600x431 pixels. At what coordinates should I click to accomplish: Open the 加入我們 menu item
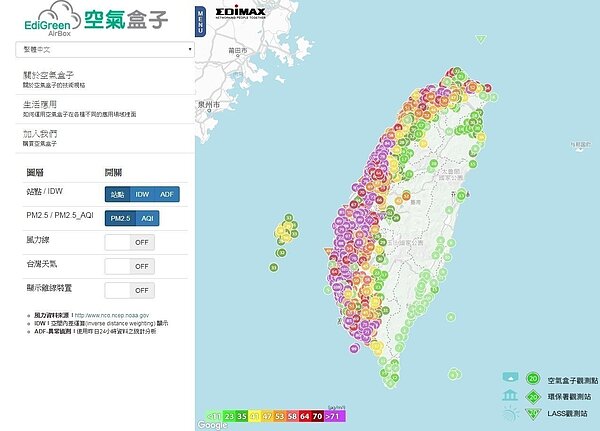tap(105, 138)
